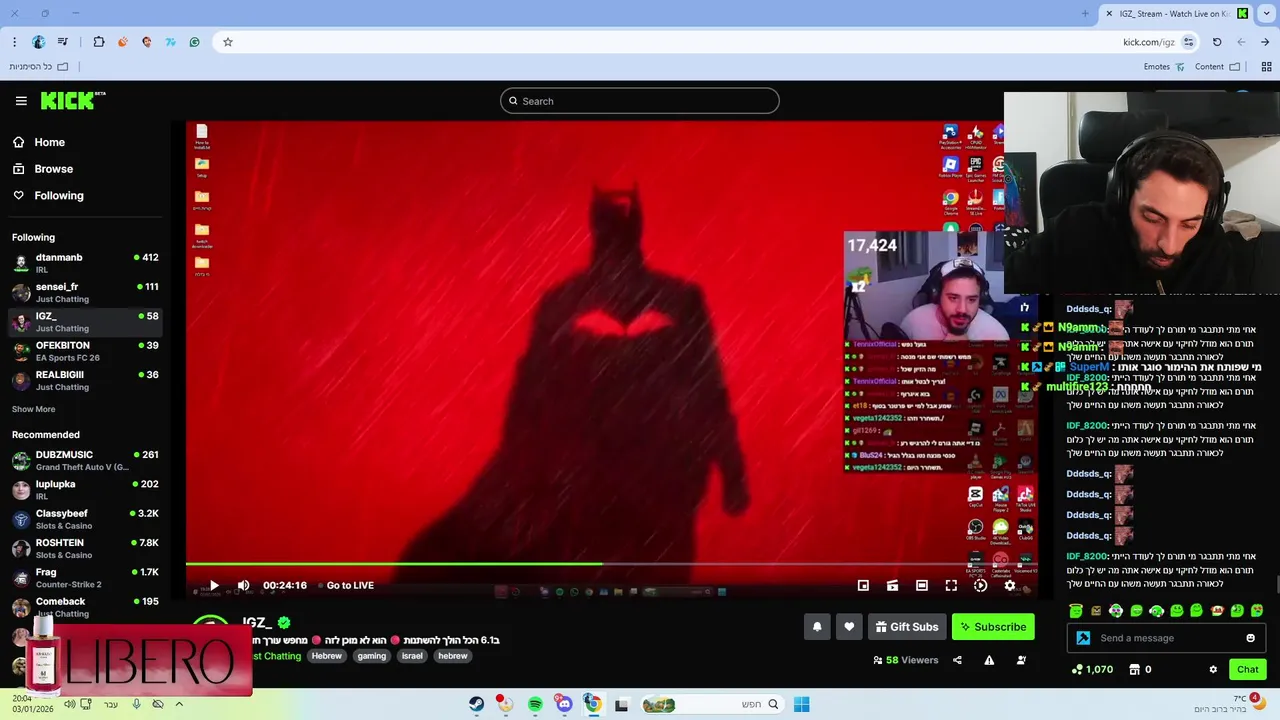Click the Hebrew tag chip
Screen dimensions: 1280x720
click(x=326, y=656)
